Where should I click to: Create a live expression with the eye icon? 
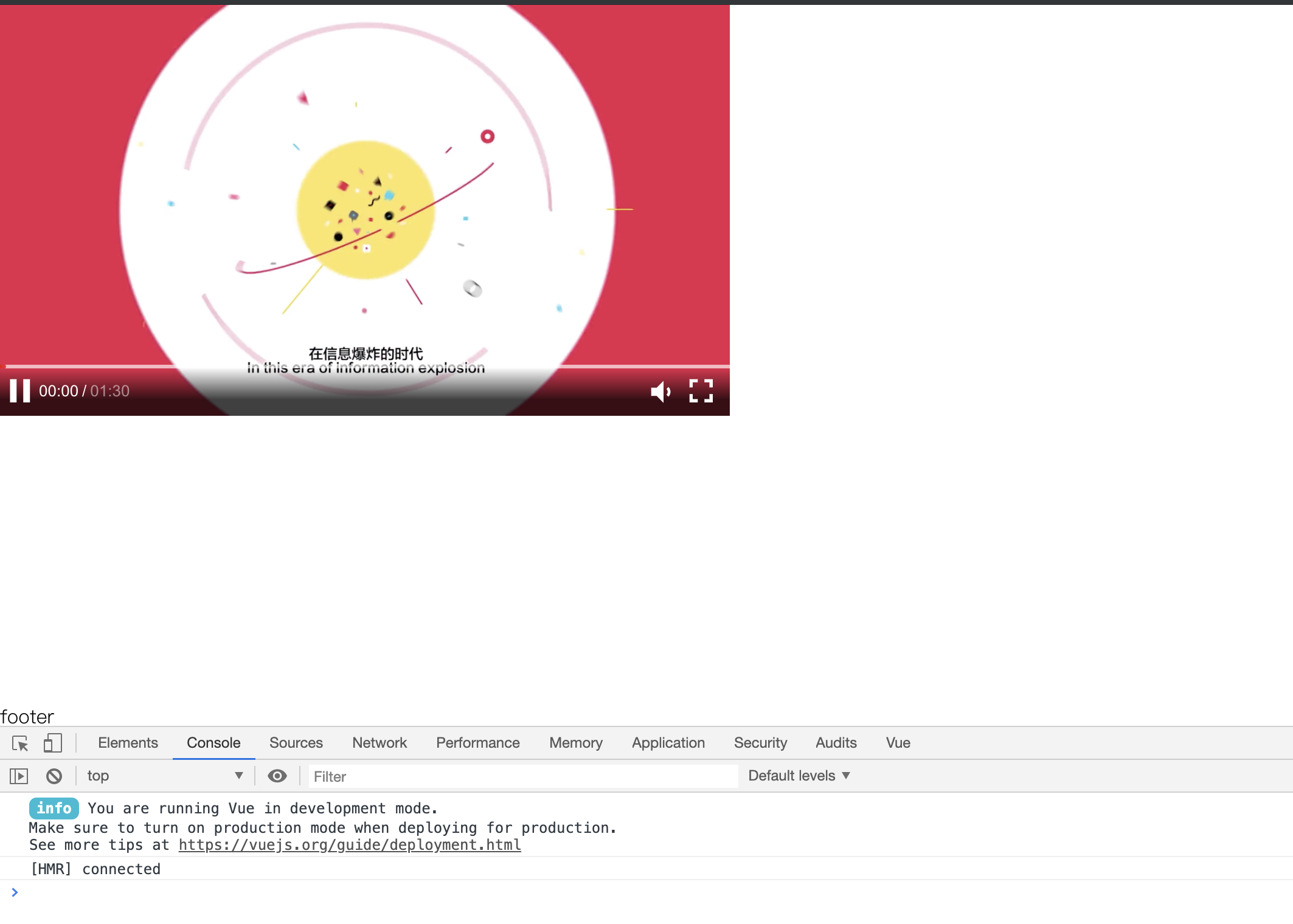click(x=278, y=776)
